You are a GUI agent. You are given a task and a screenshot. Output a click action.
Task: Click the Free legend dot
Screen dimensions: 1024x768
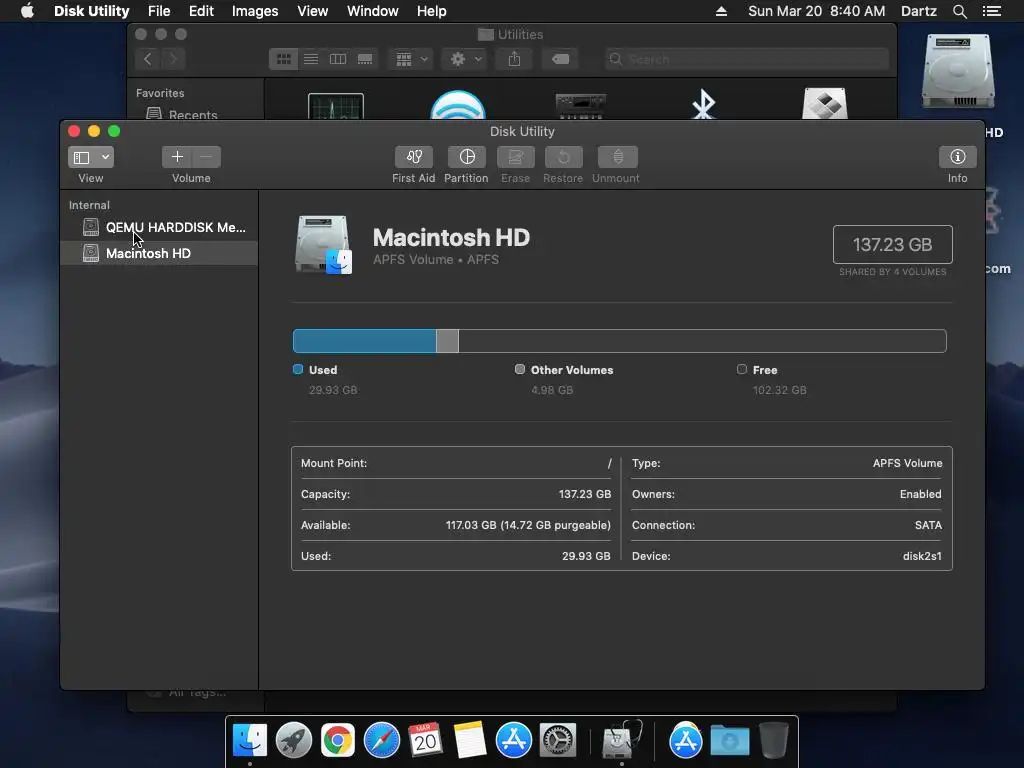[742, 369]
